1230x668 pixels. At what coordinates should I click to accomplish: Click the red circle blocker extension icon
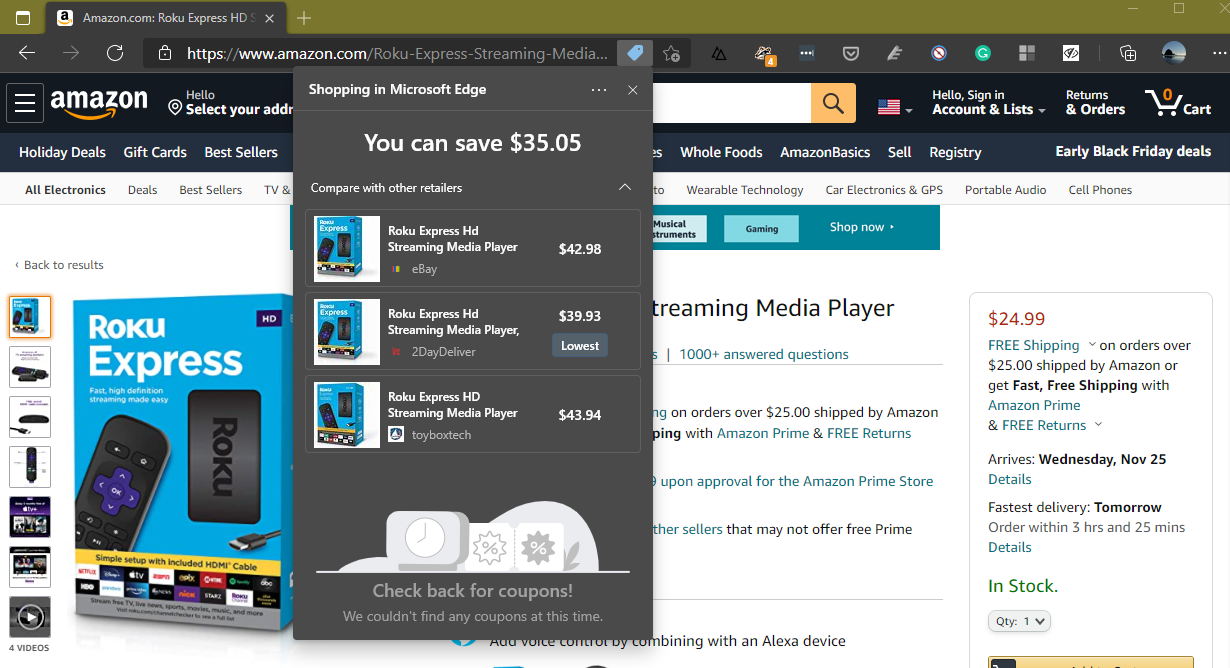(x=939, y=53)
